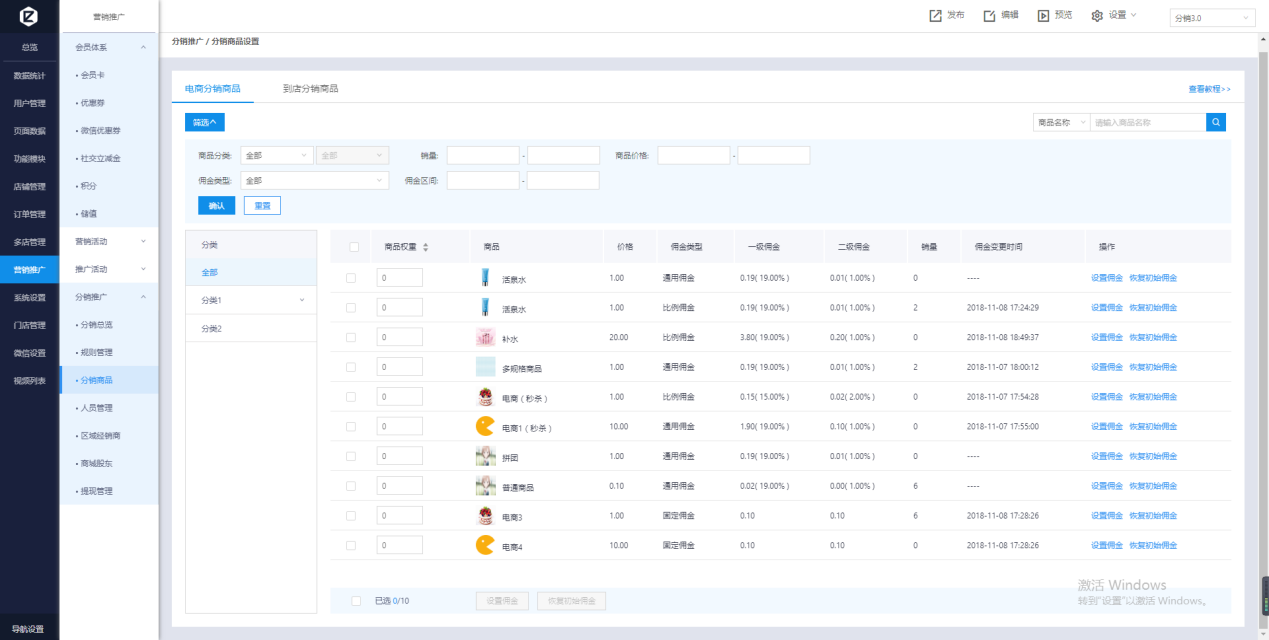Open the 分销3.0 version dropdown

1212,18
